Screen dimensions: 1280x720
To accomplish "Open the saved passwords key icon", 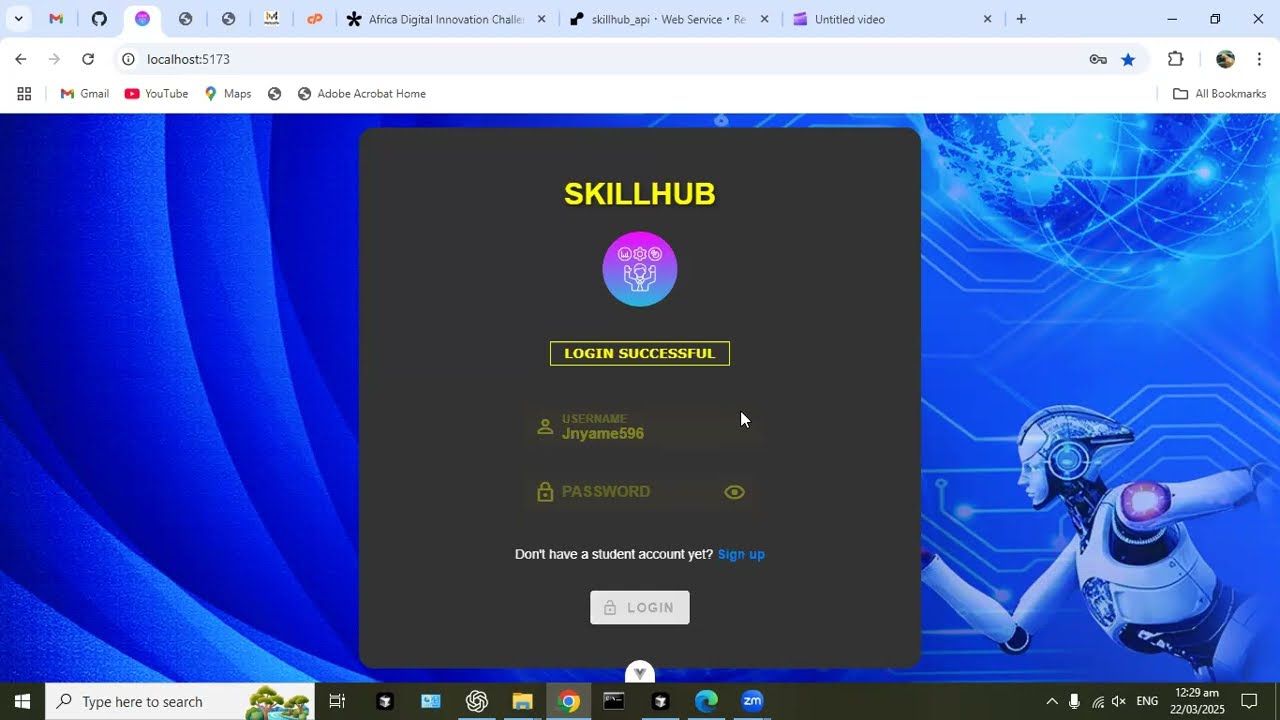I will (x=1098, y=59).
